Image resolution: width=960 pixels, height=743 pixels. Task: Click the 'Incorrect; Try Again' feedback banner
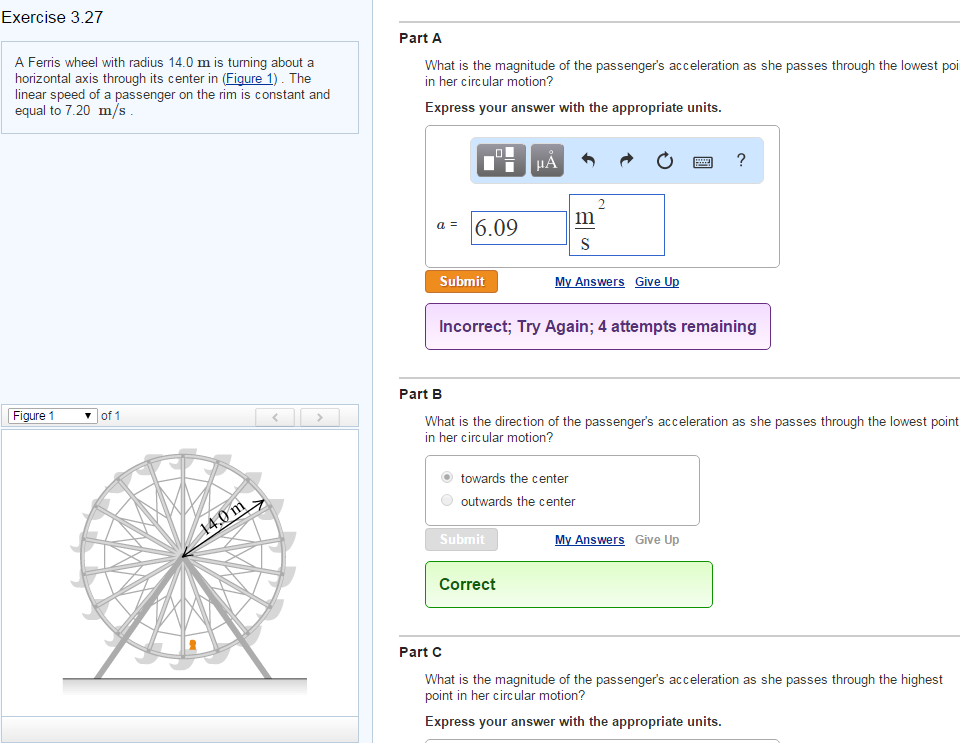597,326
